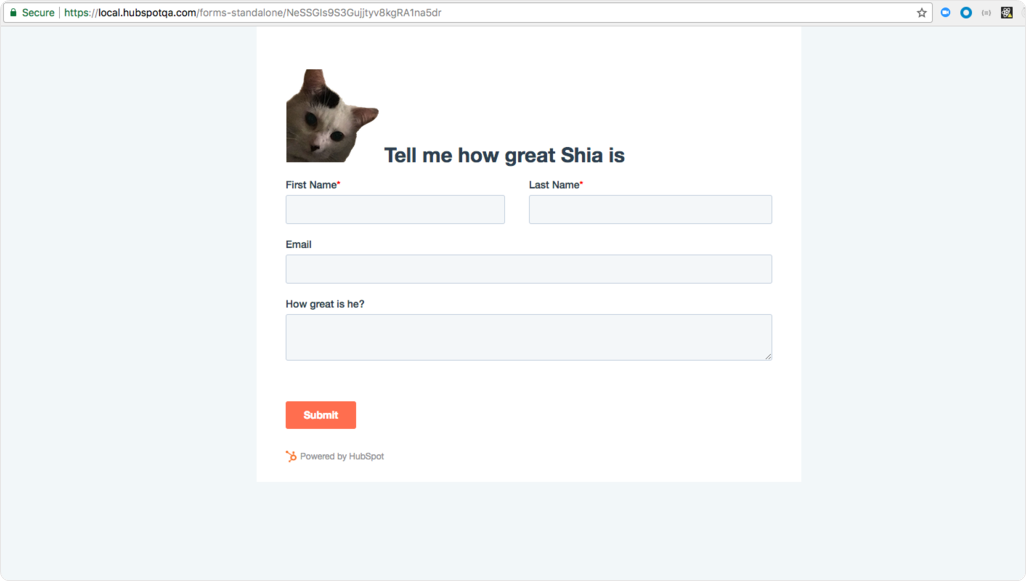
Task: Click the green Secure padlock icon
Action: [x=13, y=13]
